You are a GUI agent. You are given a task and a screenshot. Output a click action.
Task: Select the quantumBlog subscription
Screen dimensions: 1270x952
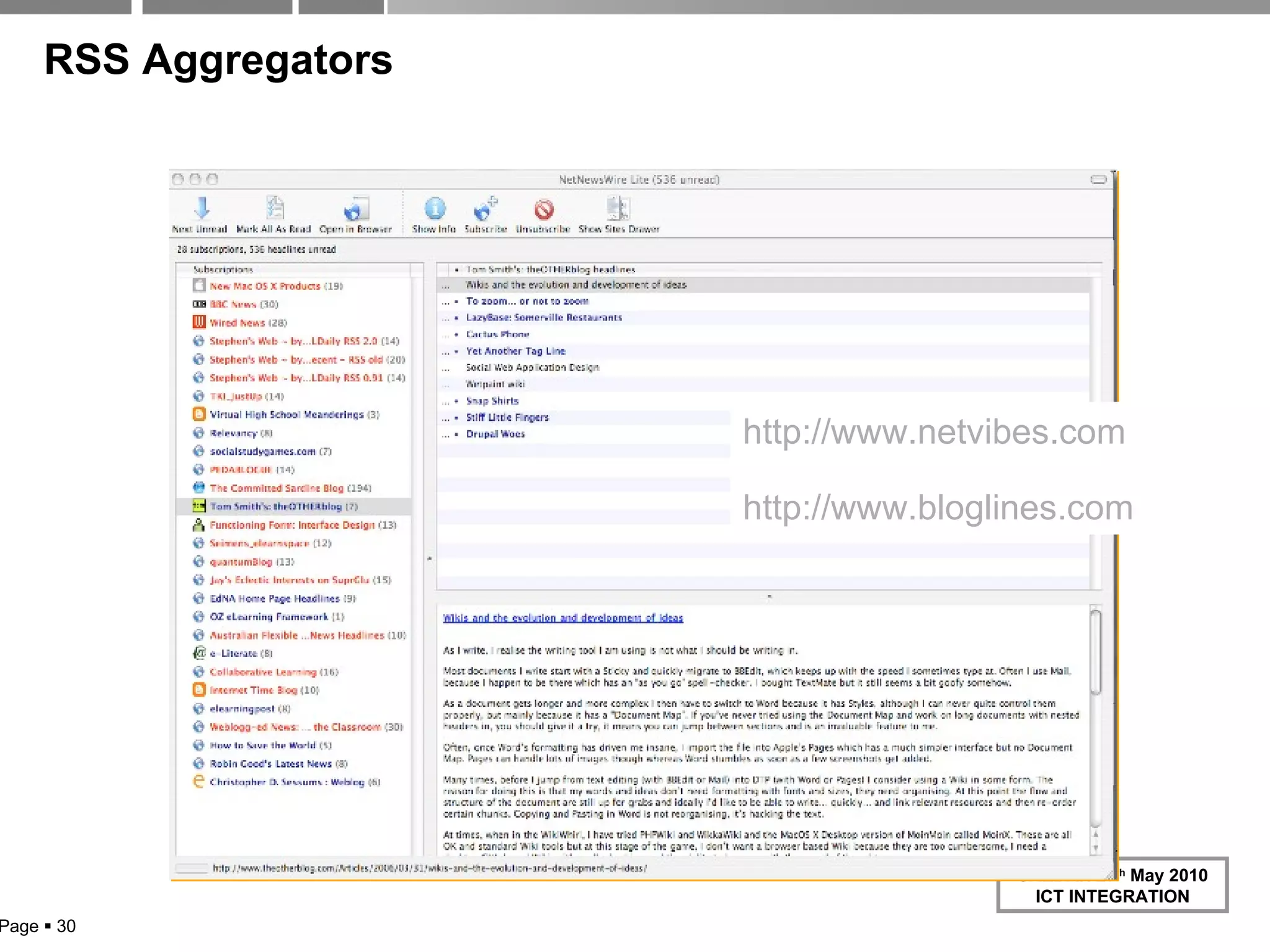tap(293, 562)
